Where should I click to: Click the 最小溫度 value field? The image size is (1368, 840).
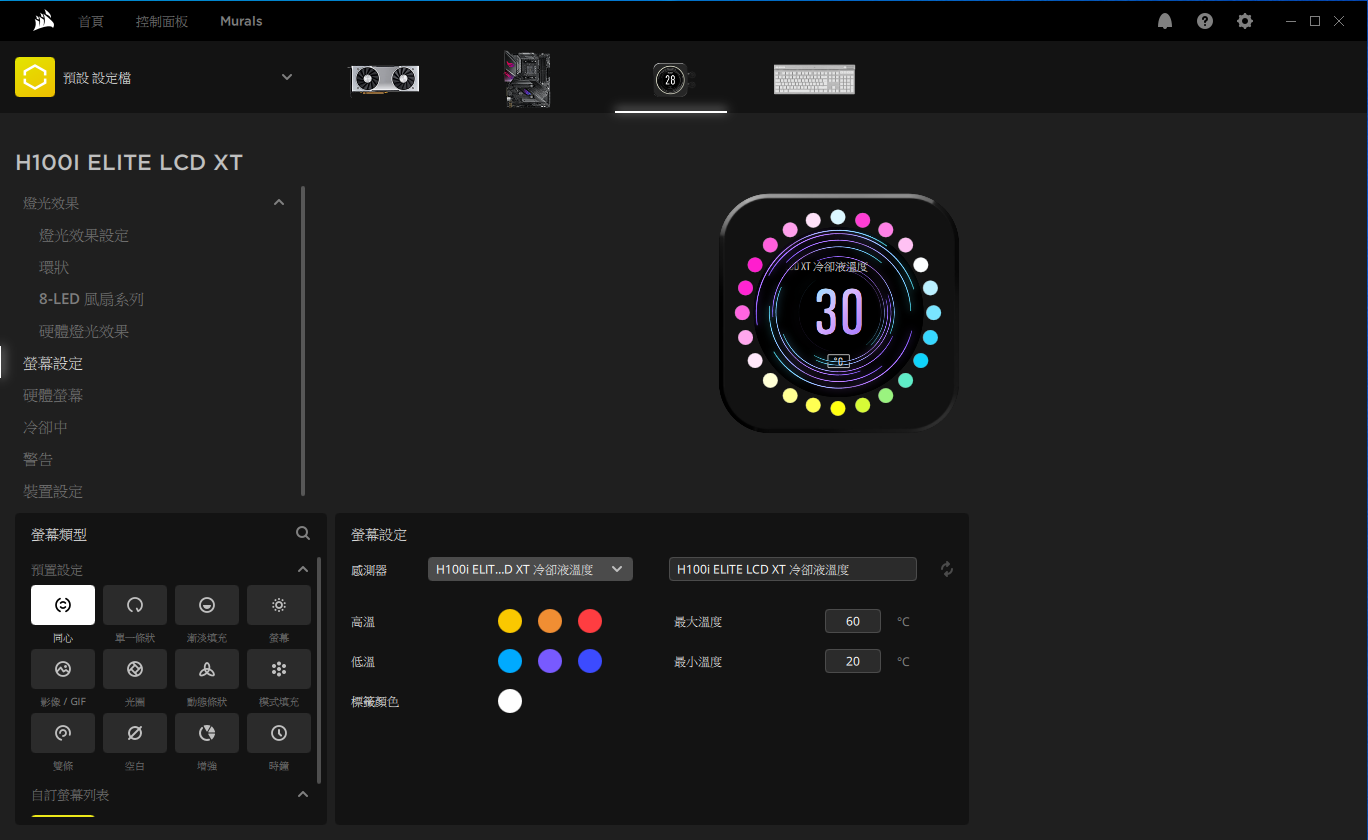point(853,661)
